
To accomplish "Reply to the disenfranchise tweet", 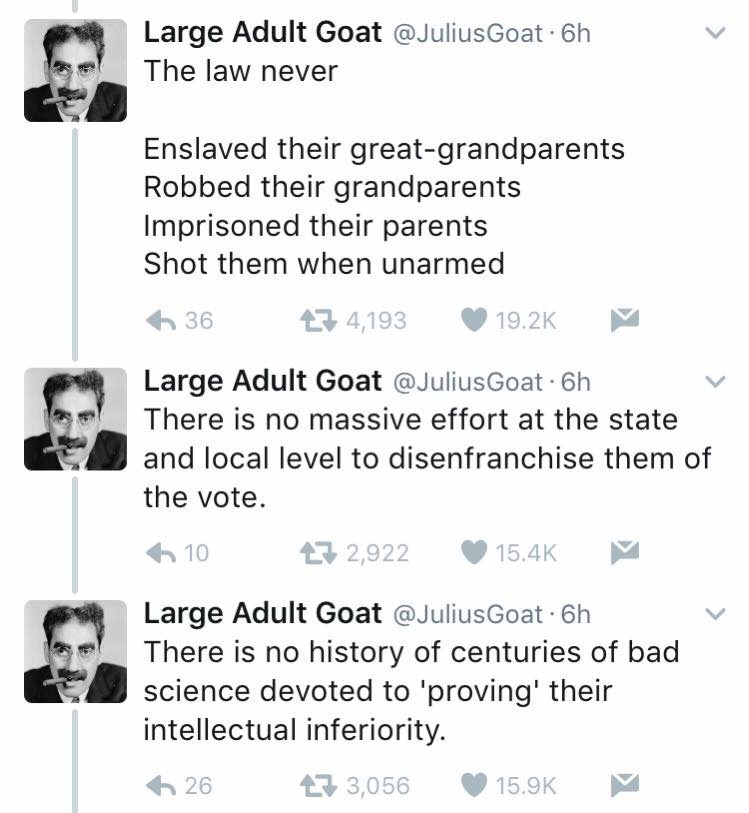I will click(x=161, y=552).
